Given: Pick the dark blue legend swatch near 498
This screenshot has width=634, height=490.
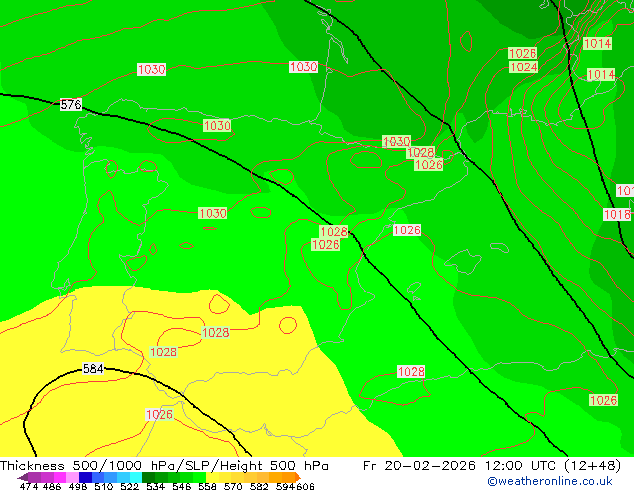Looking at the screenshot, I should pyautogui.click(x=85, y=477).
